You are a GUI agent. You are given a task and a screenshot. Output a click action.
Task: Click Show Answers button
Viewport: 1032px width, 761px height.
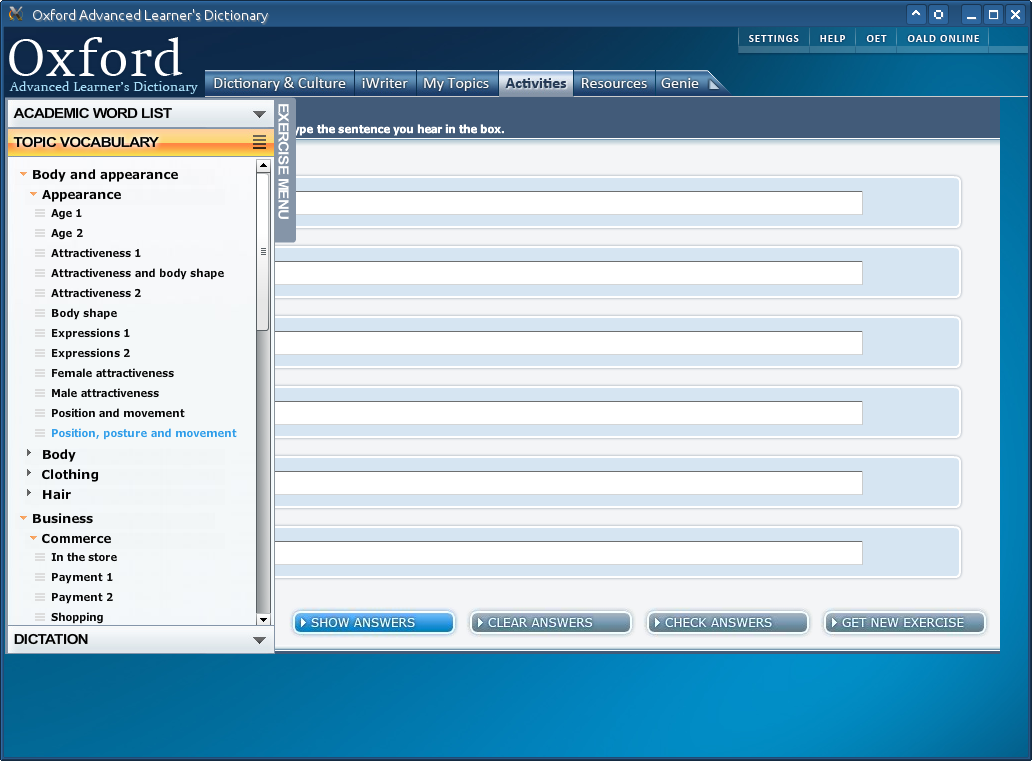click(x=374, y=623)
